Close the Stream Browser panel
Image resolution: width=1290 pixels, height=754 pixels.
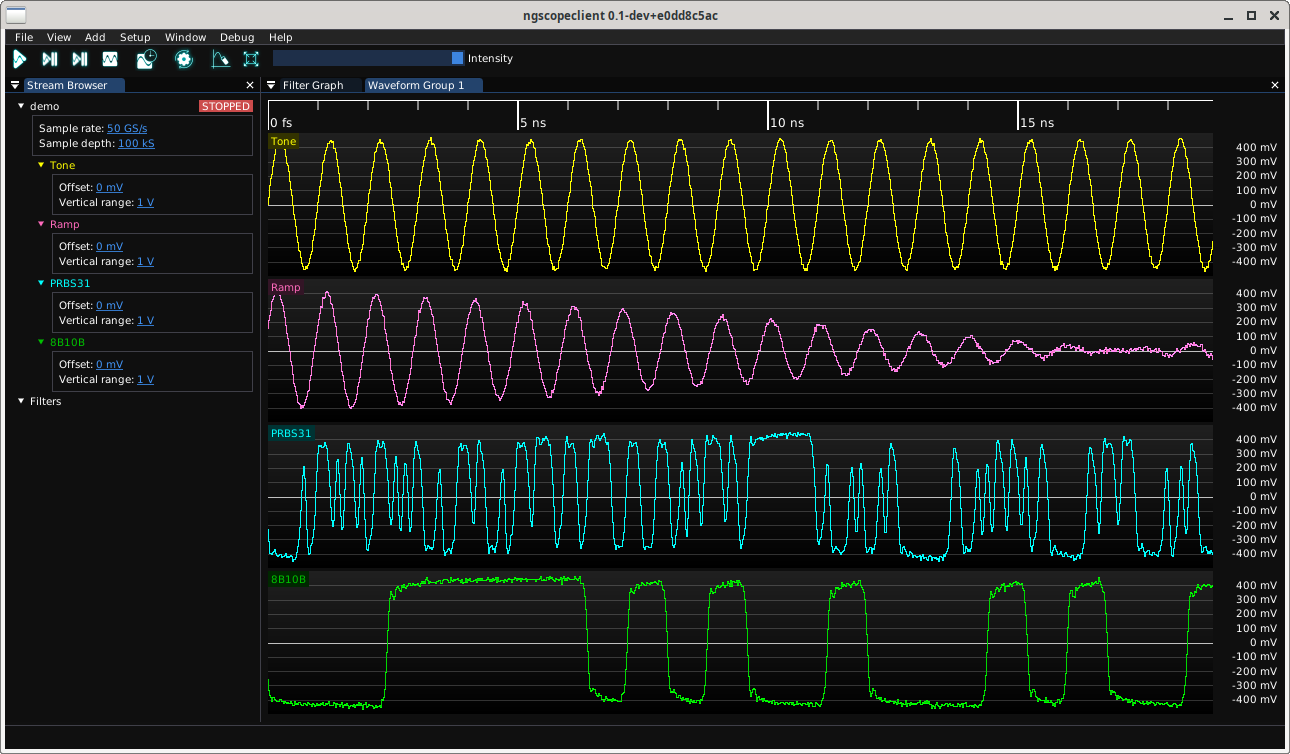250,85
